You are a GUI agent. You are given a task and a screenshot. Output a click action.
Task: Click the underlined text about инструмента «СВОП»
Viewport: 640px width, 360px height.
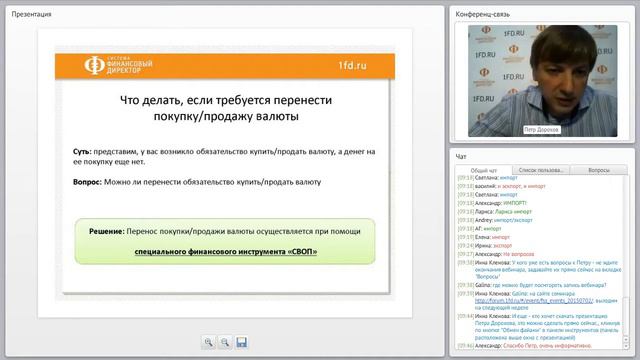226,251
